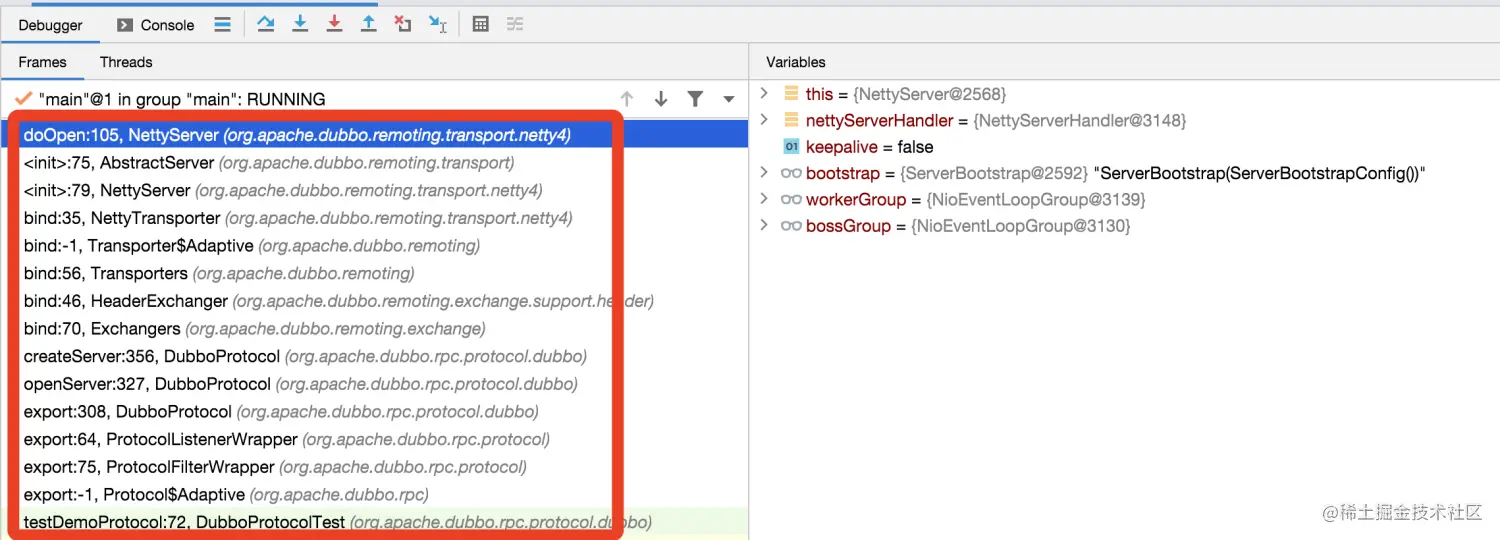Select frame export:308, DubboProtocol

coord(374,412)
